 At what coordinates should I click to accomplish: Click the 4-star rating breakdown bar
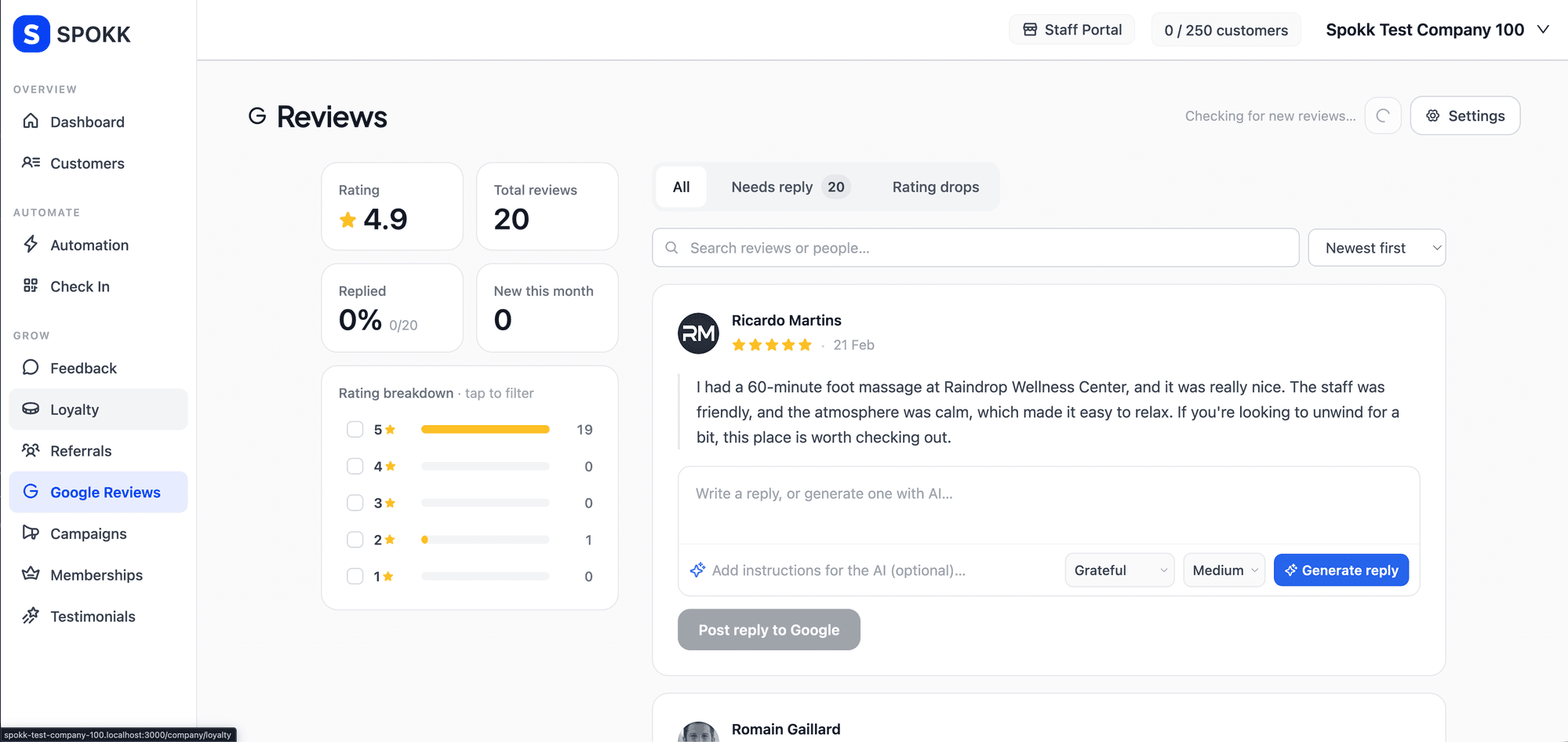[485, 466]
